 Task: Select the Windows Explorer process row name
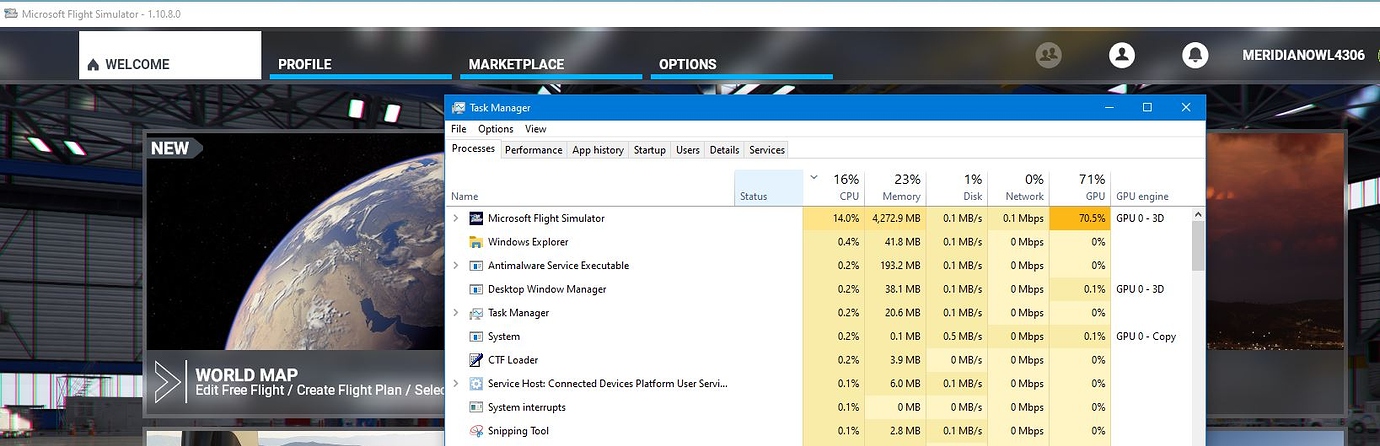(528, 242)
